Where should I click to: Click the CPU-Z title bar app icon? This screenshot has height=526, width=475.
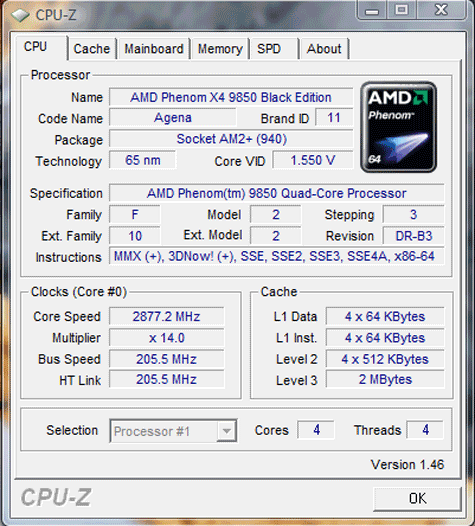click(20, 15)
